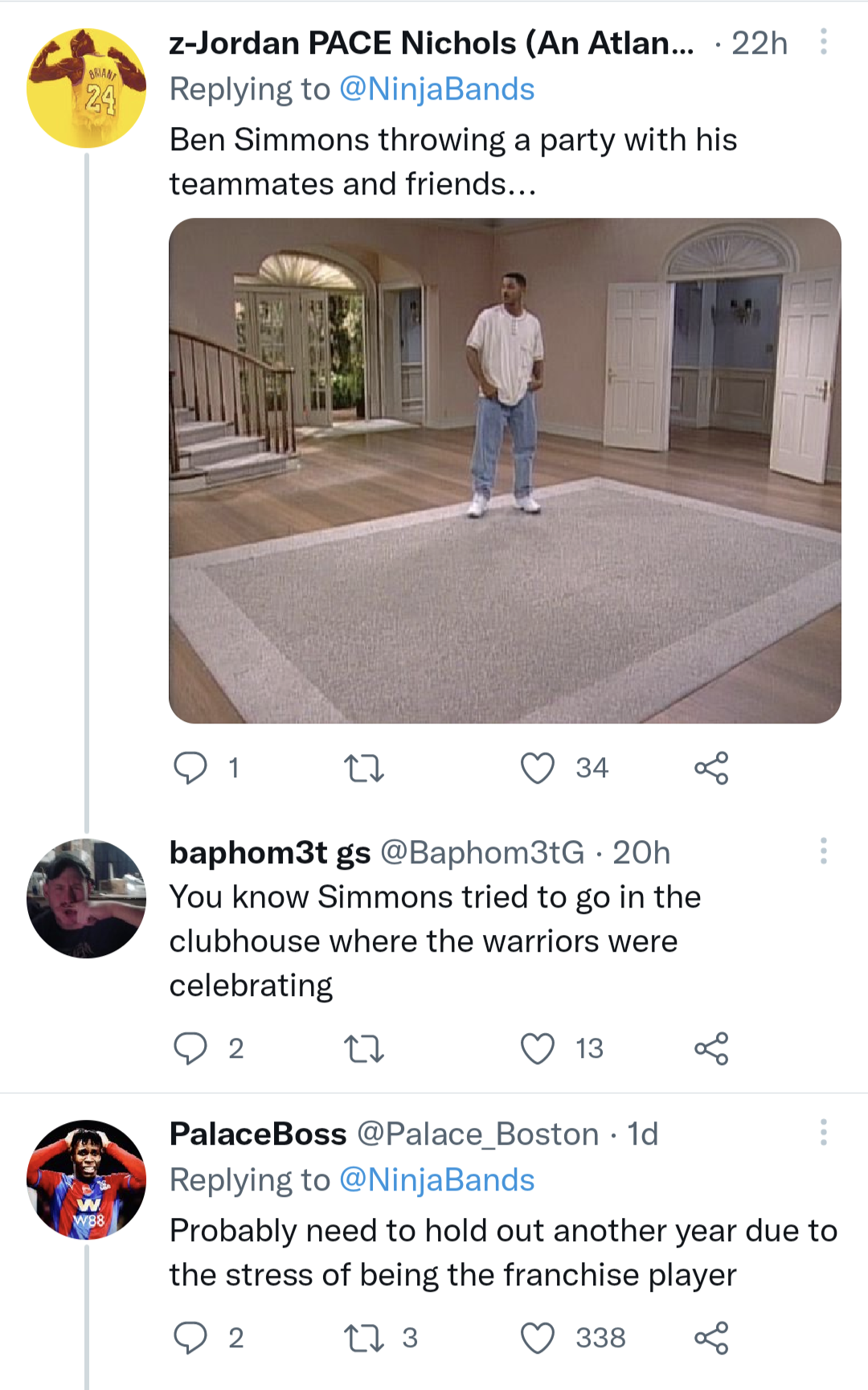This screenshot has height=1390, width=868.
Task: Retweet the Ben Simmons party tweet
Action: (x=364, y=768)
